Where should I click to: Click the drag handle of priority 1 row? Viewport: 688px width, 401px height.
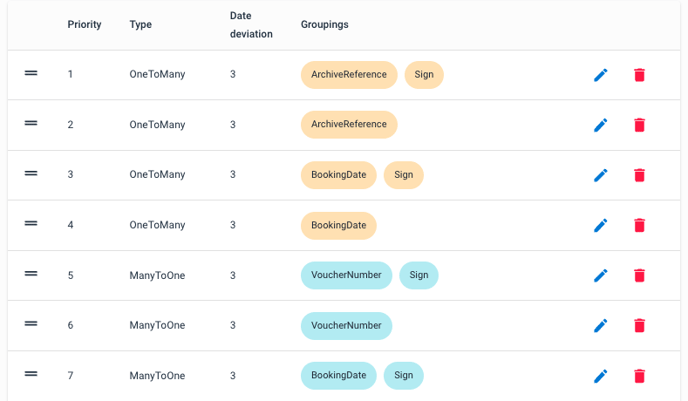point(31,73)
